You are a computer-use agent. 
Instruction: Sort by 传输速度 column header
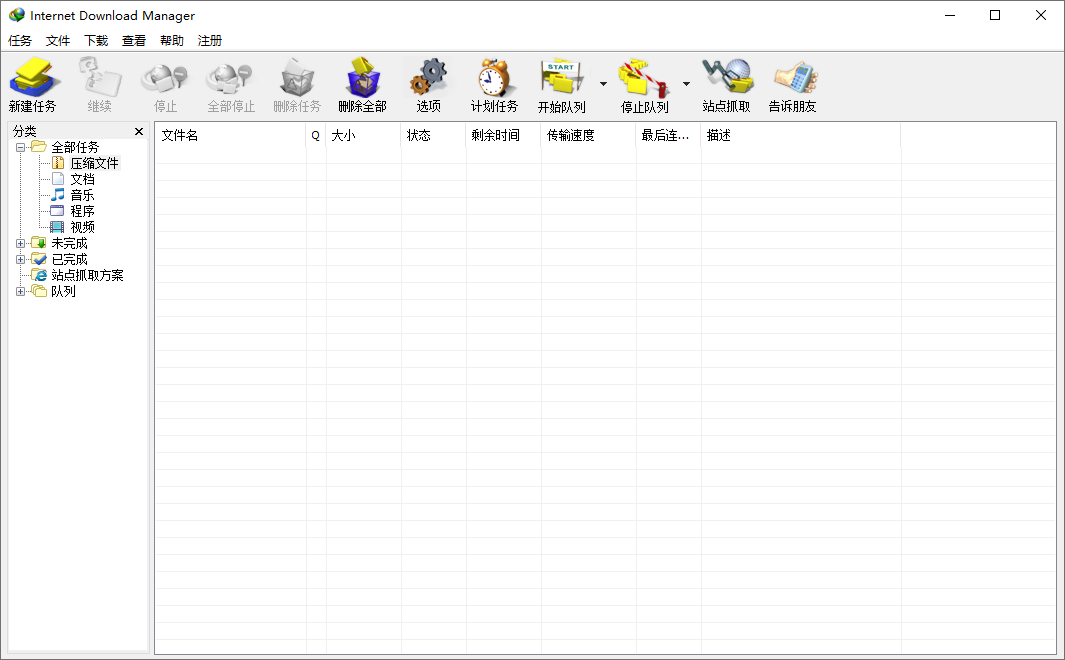588,135
